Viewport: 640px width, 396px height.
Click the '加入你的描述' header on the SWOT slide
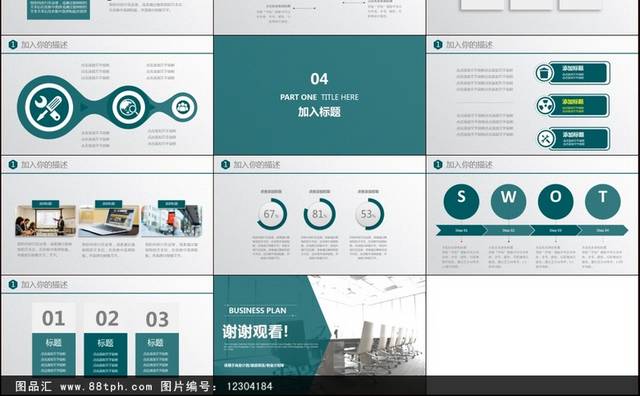coord(469,165)
